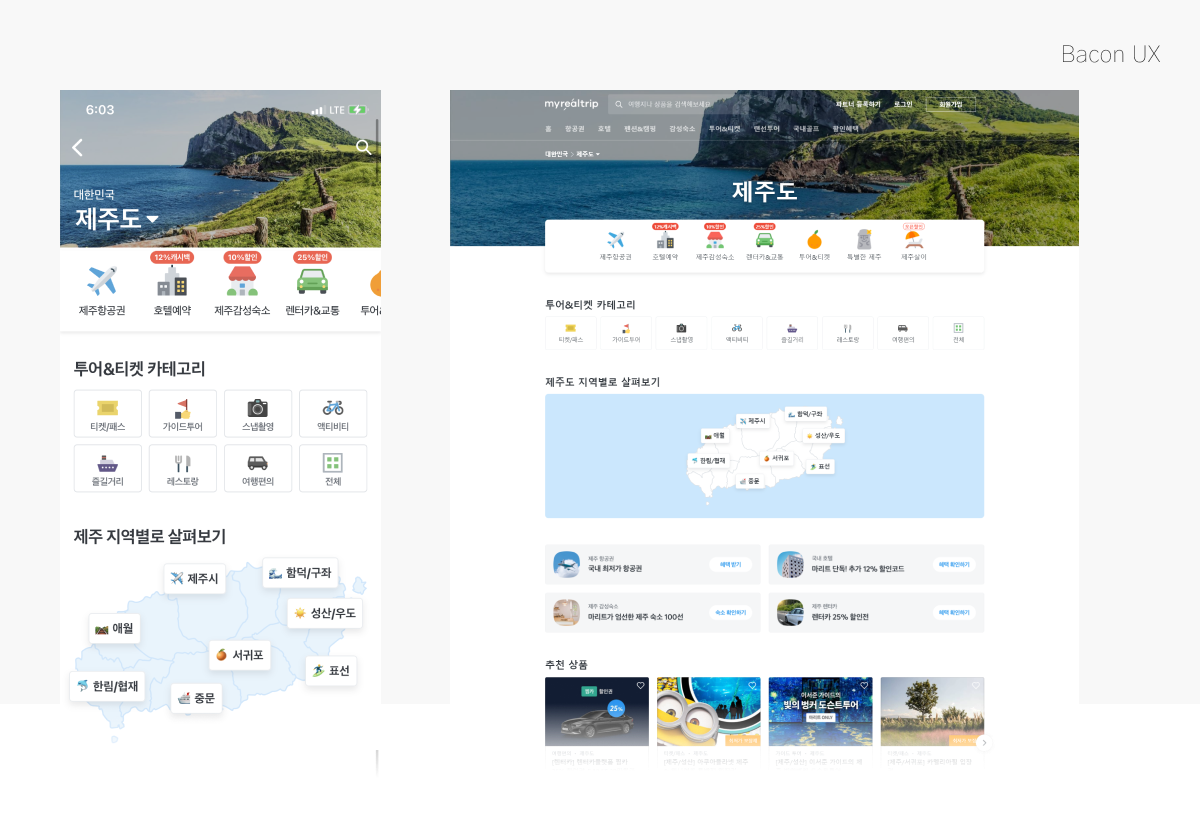Click 티켓/패스 tile on desktop page
This screenshot has width=1200, height=840.
(x=571, y=333)
